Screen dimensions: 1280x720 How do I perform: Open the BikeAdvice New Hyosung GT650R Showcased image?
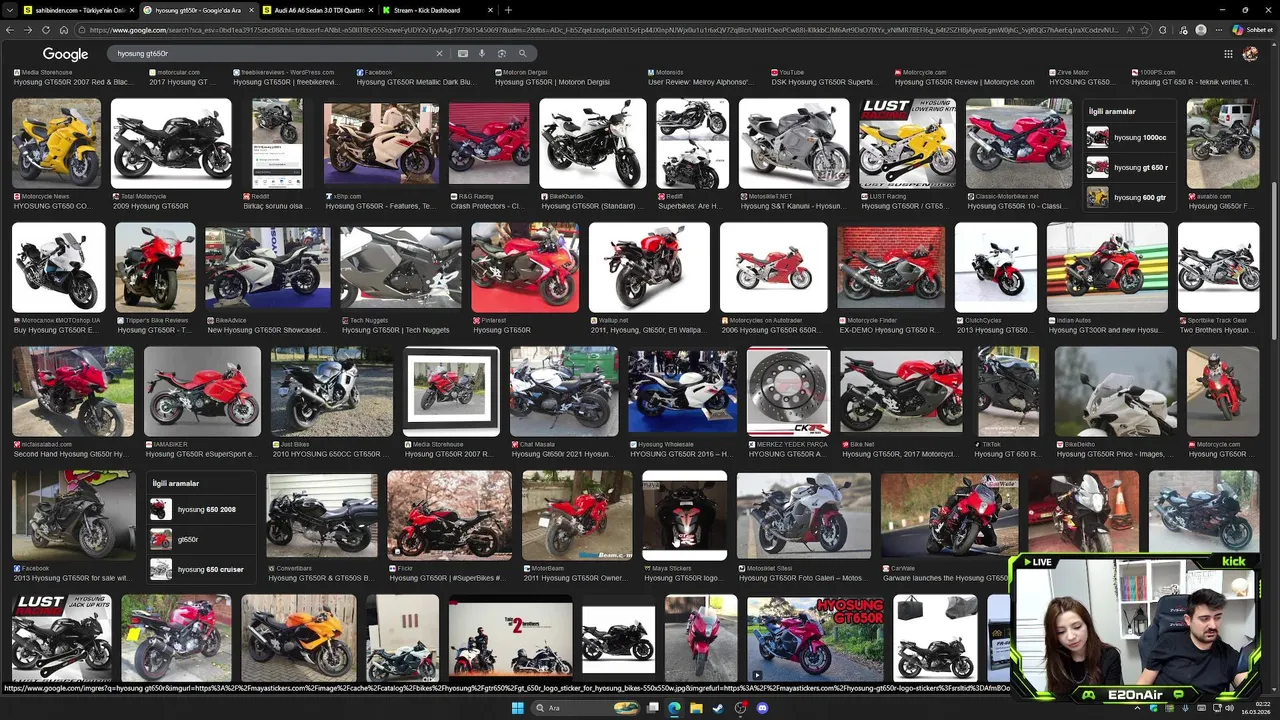pyautogui.click(x=267, y=267)
